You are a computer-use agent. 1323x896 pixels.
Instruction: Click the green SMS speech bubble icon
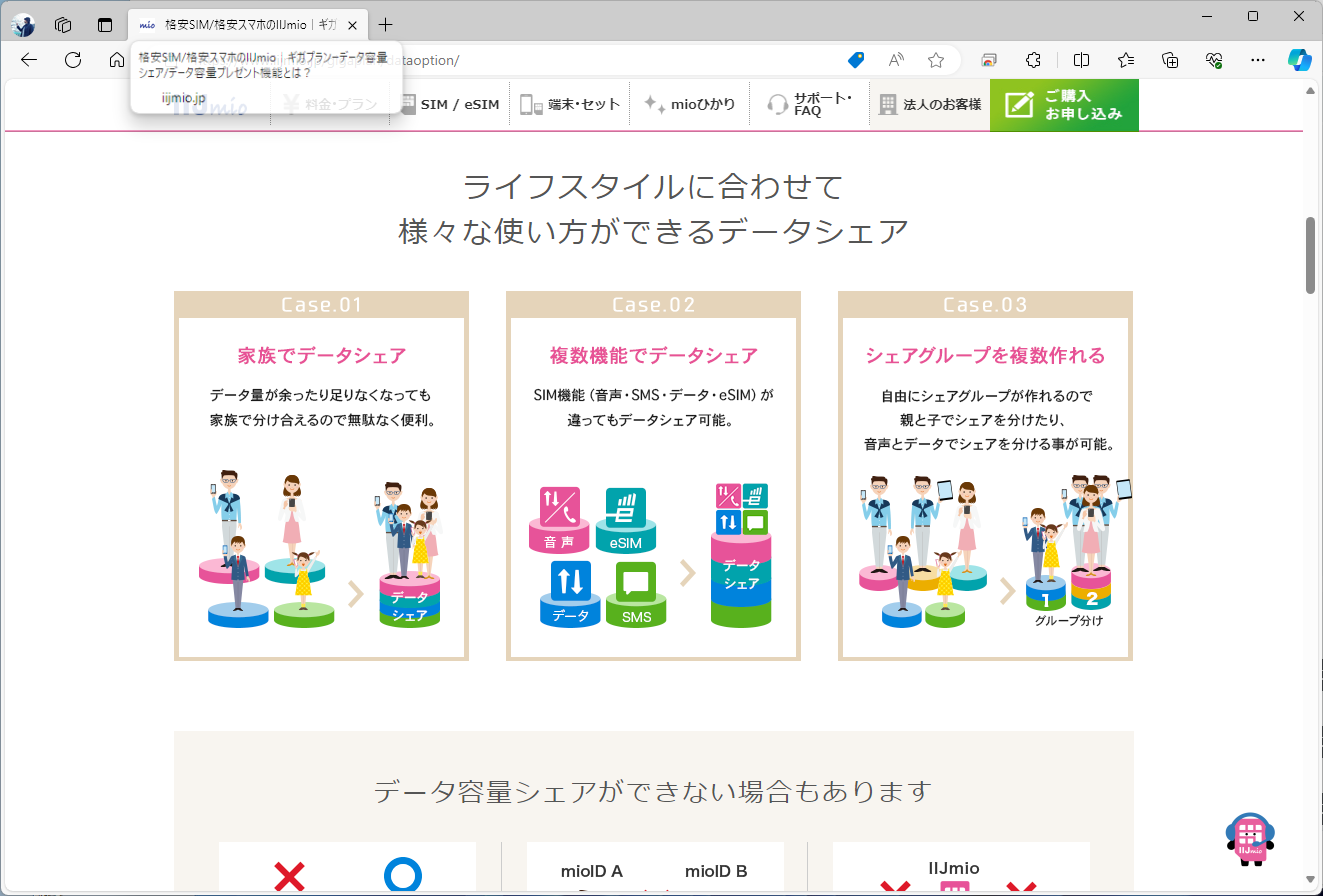(636, 593)
